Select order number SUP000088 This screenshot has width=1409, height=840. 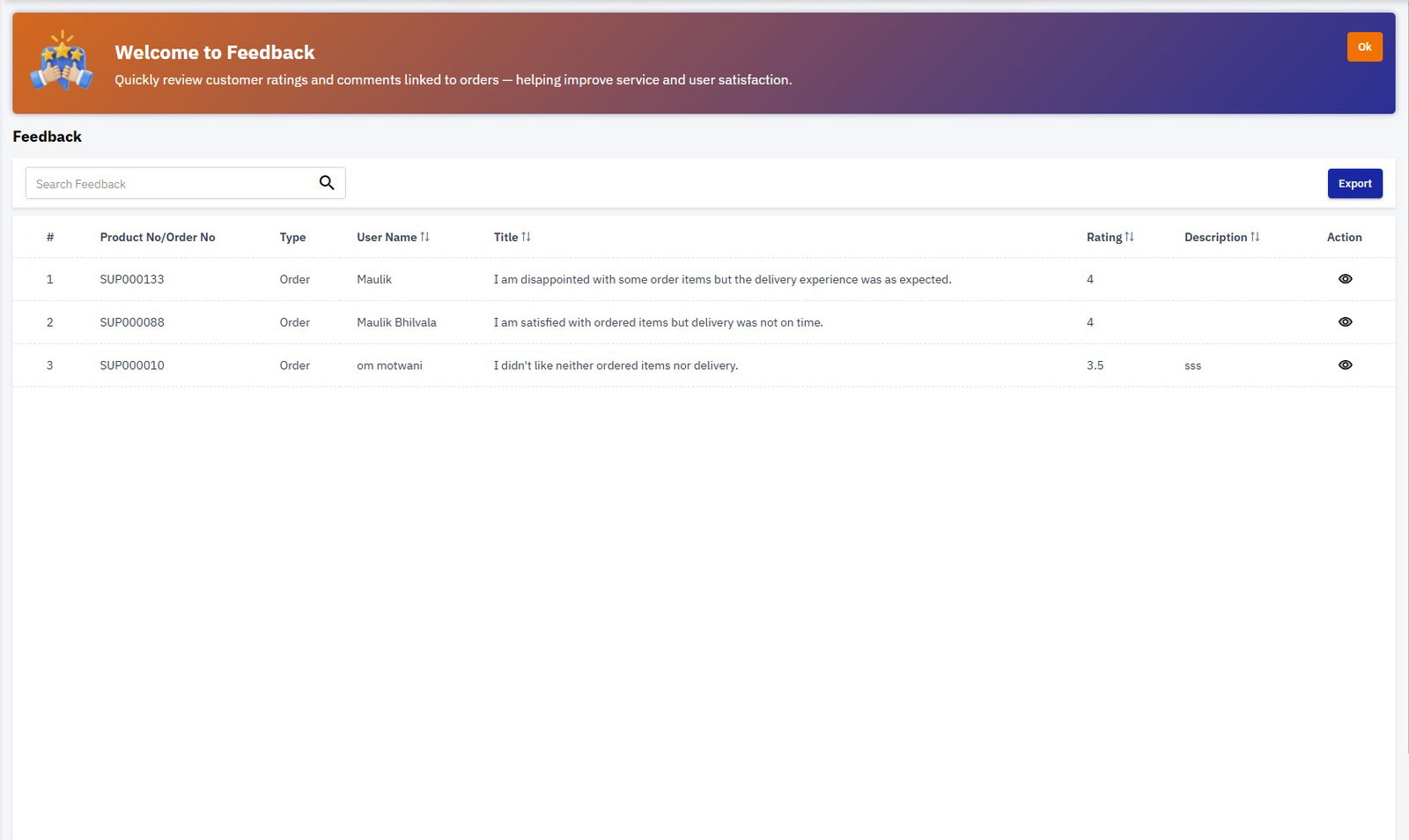pyautogui.click(x=132, y=322)
